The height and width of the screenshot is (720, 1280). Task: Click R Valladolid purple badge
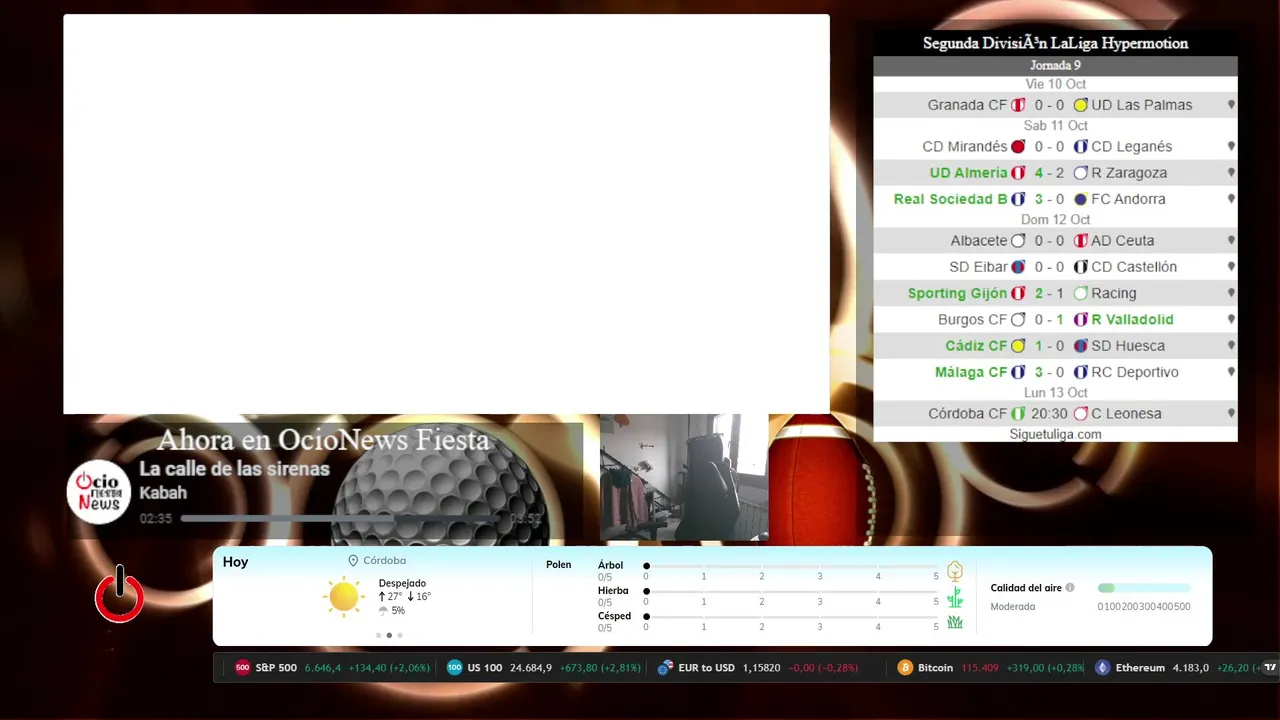pos(1080,320)
